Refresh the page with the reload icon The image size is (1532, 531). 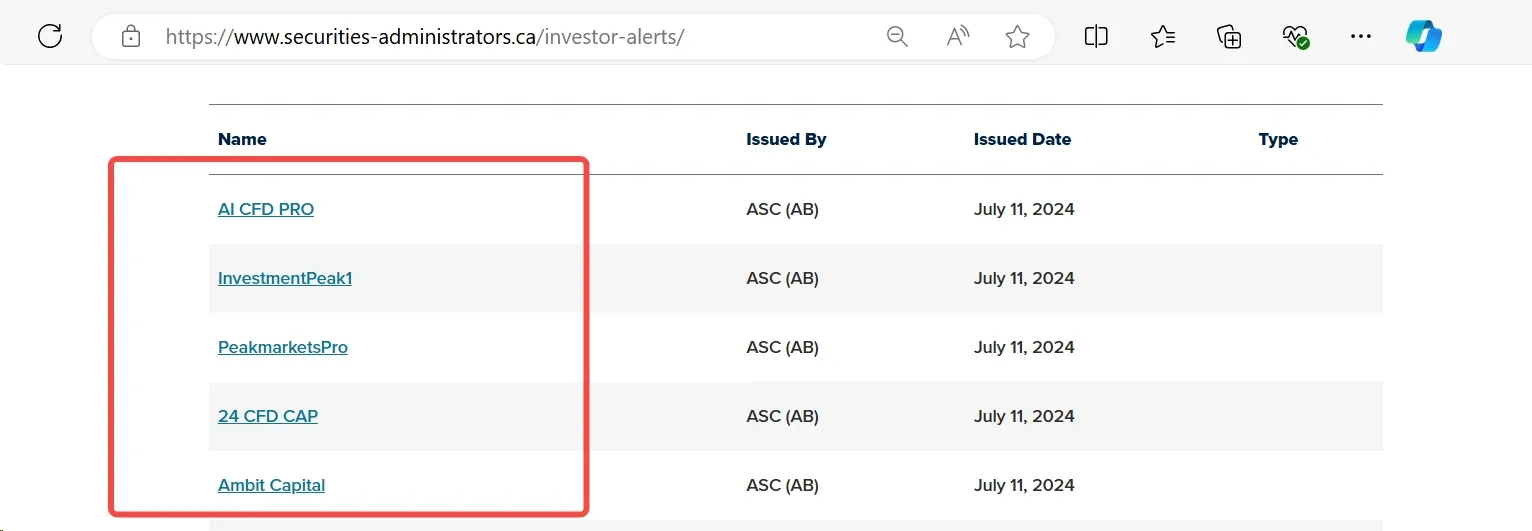point(50,37)
